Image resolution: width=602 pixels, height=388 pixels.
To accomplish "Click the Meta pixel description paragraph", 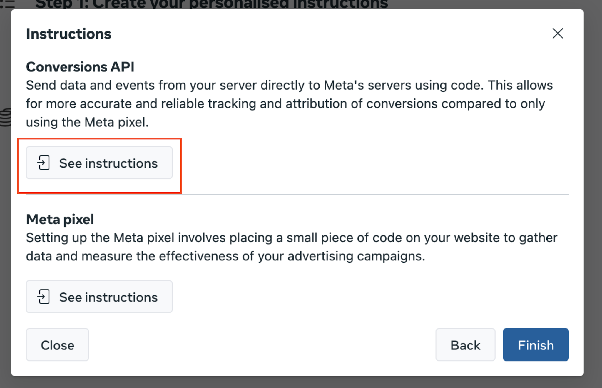I will coord(292,247).
